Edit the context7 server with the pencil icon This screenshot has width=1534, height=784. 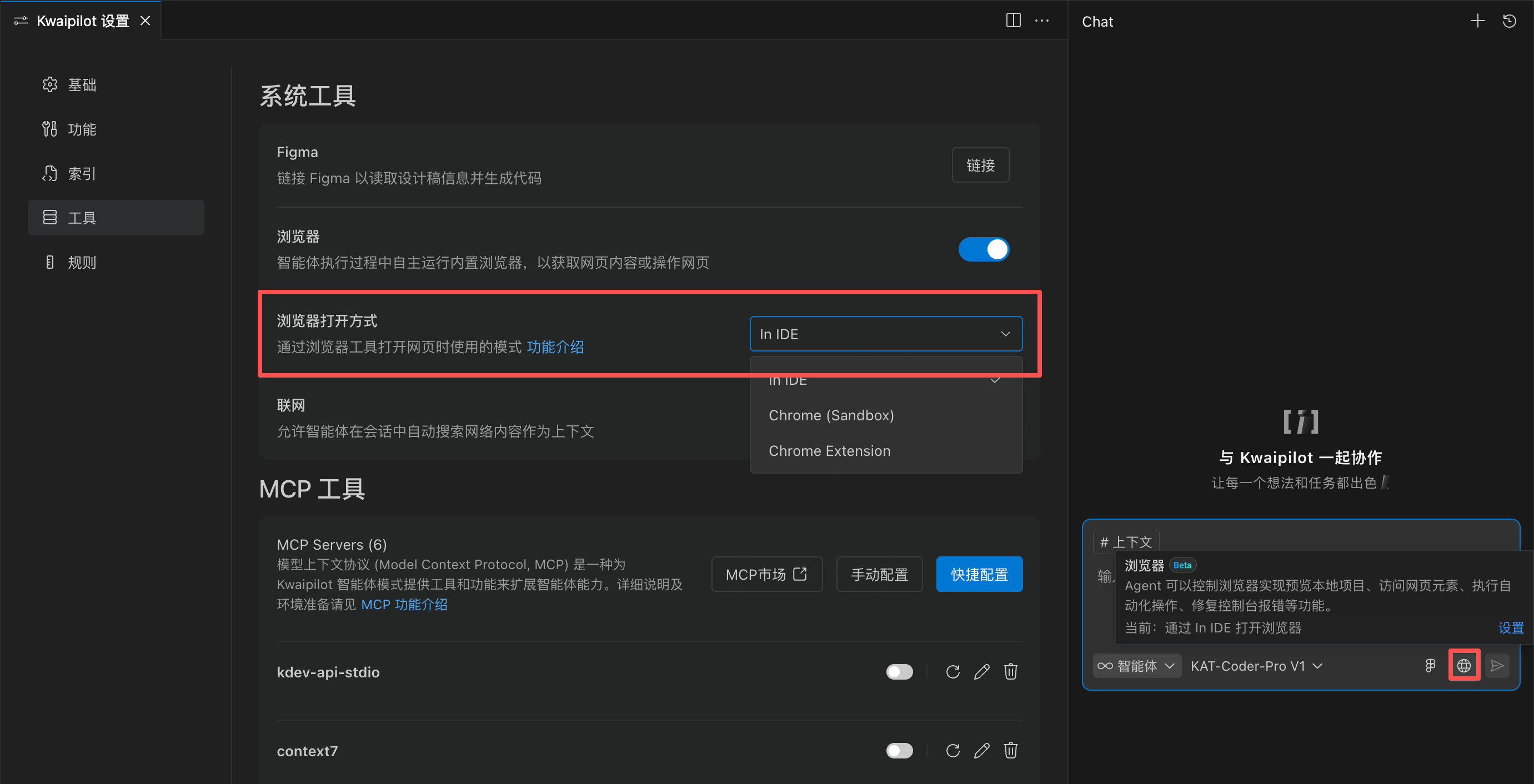coord(982,750)
